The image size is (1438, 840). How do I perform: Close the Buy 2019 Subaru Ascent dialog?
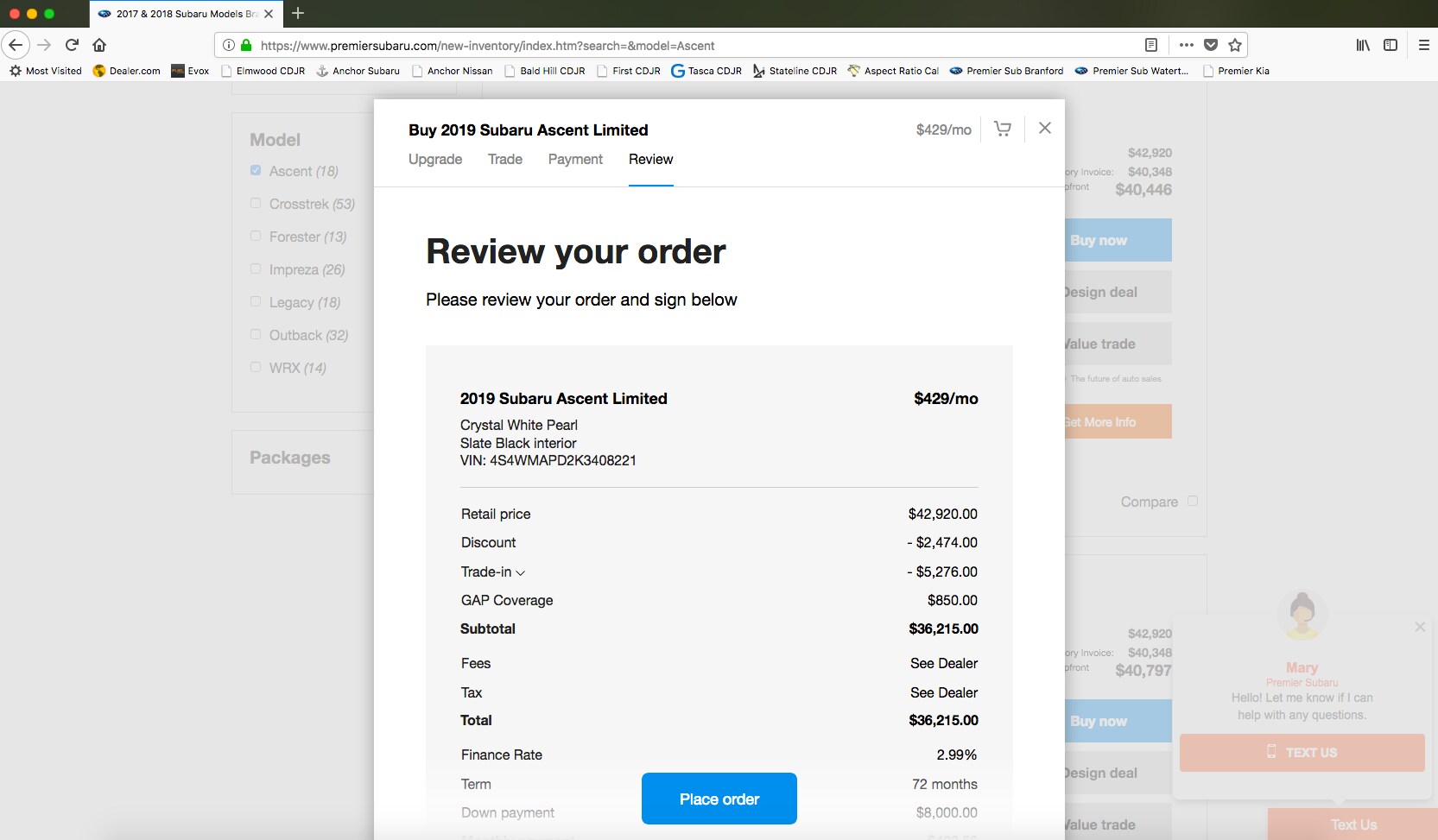point(1044,128)
